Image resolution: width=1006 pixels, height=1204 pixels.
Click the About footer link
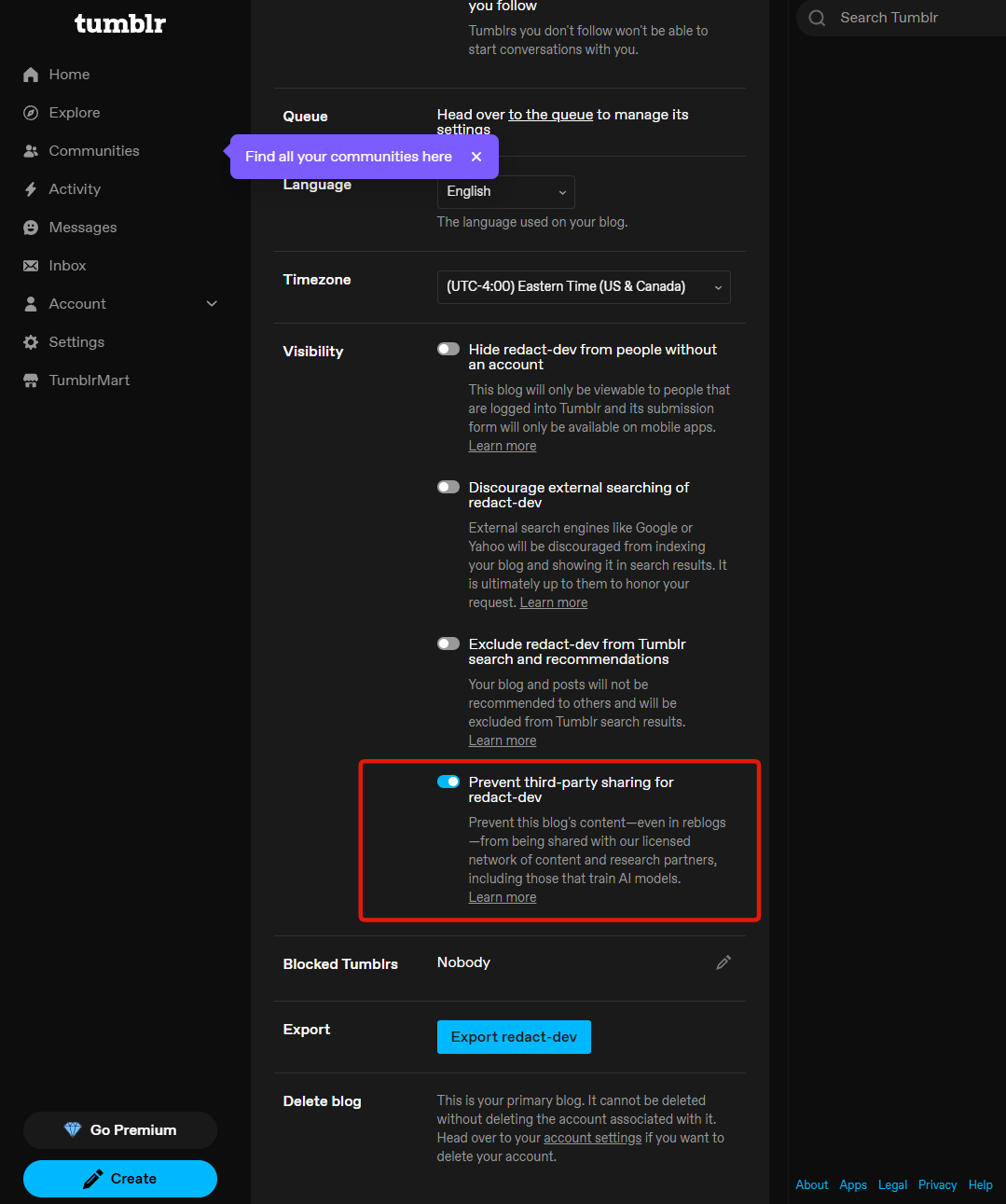[812, 1185]
